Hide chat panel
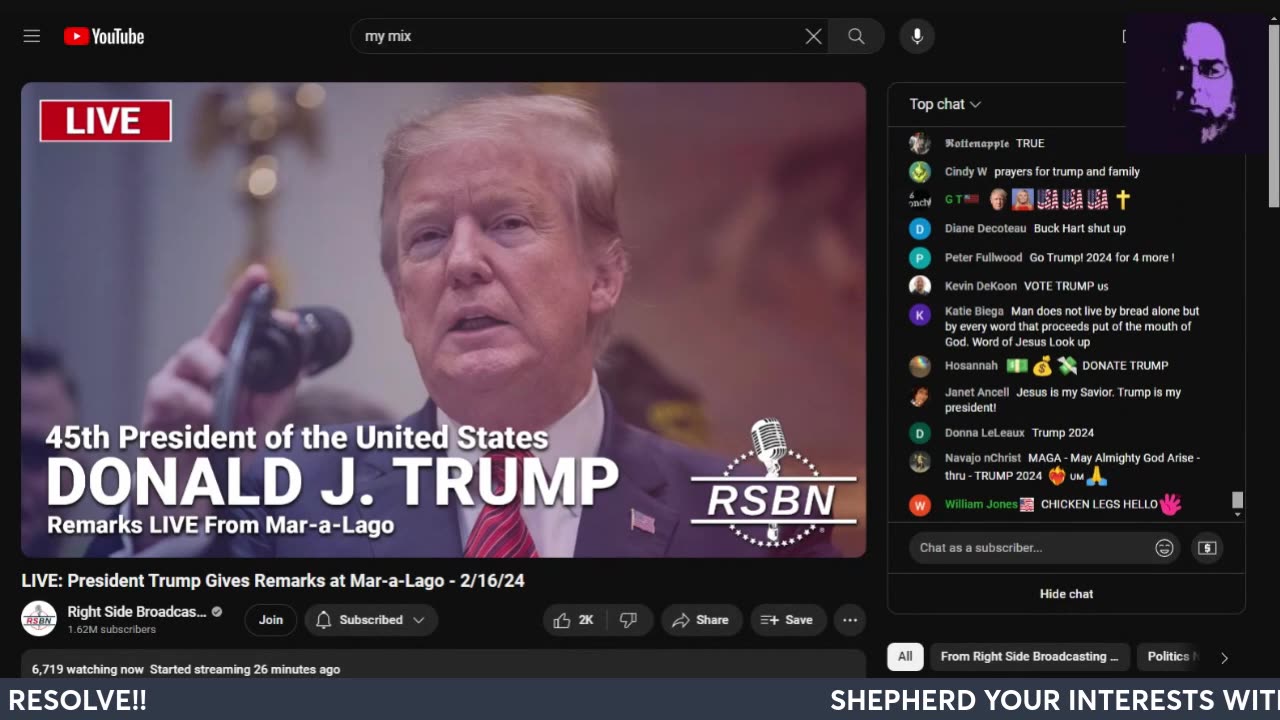This screenshot has height=720, width=1280. coord(1066,594)
